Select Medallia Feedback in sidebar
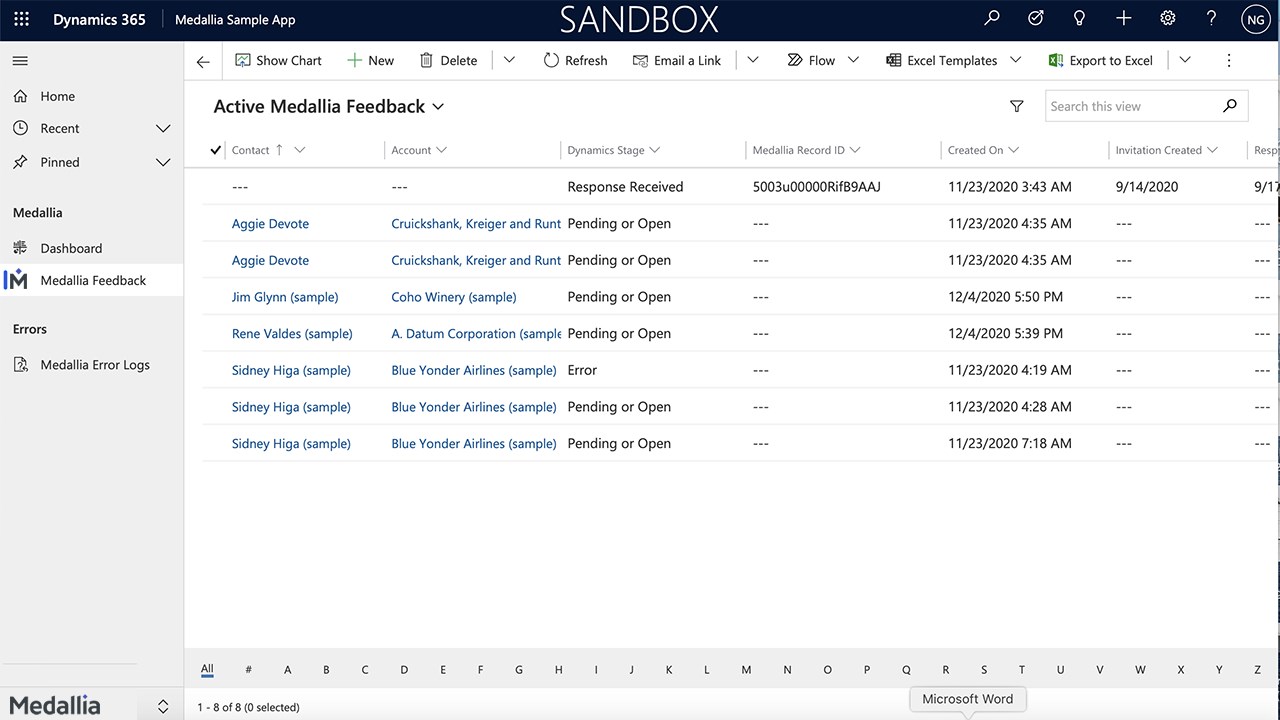Image resolution: width=1280 pixels, height=720 pixels. 92,280
